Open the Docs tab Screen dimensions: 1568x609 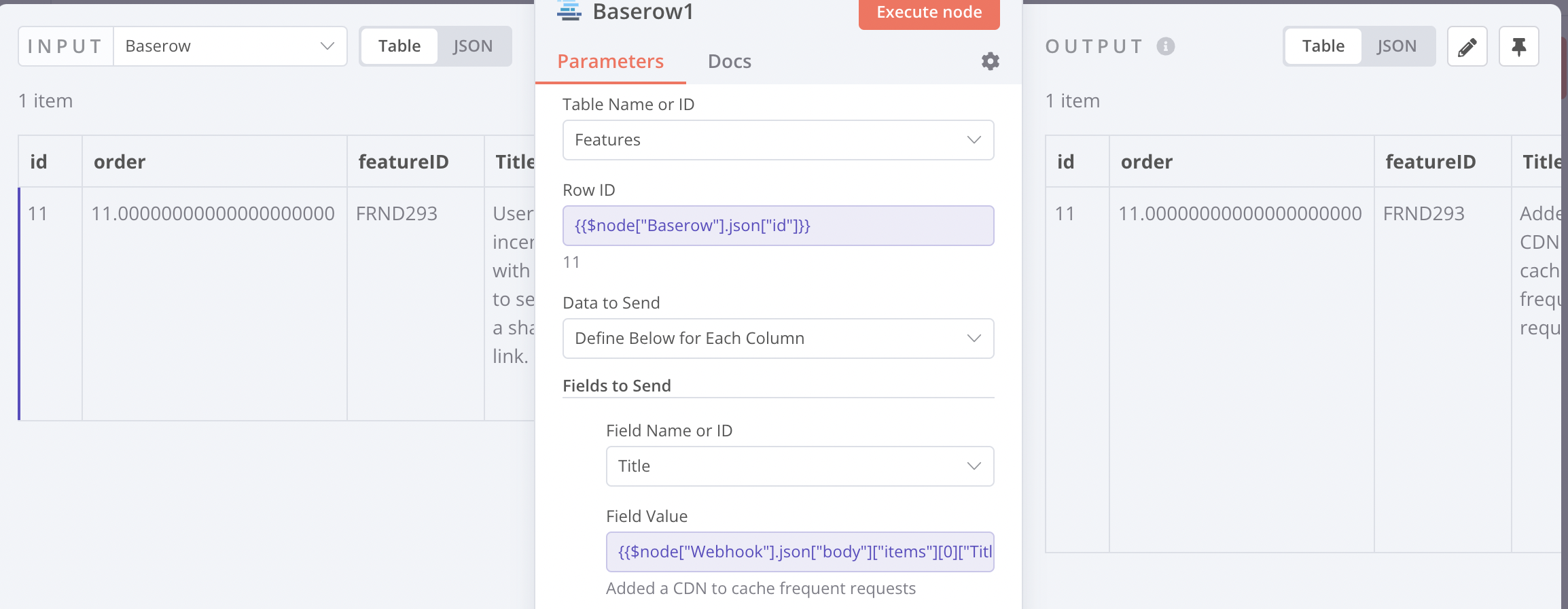click(730, 61)
